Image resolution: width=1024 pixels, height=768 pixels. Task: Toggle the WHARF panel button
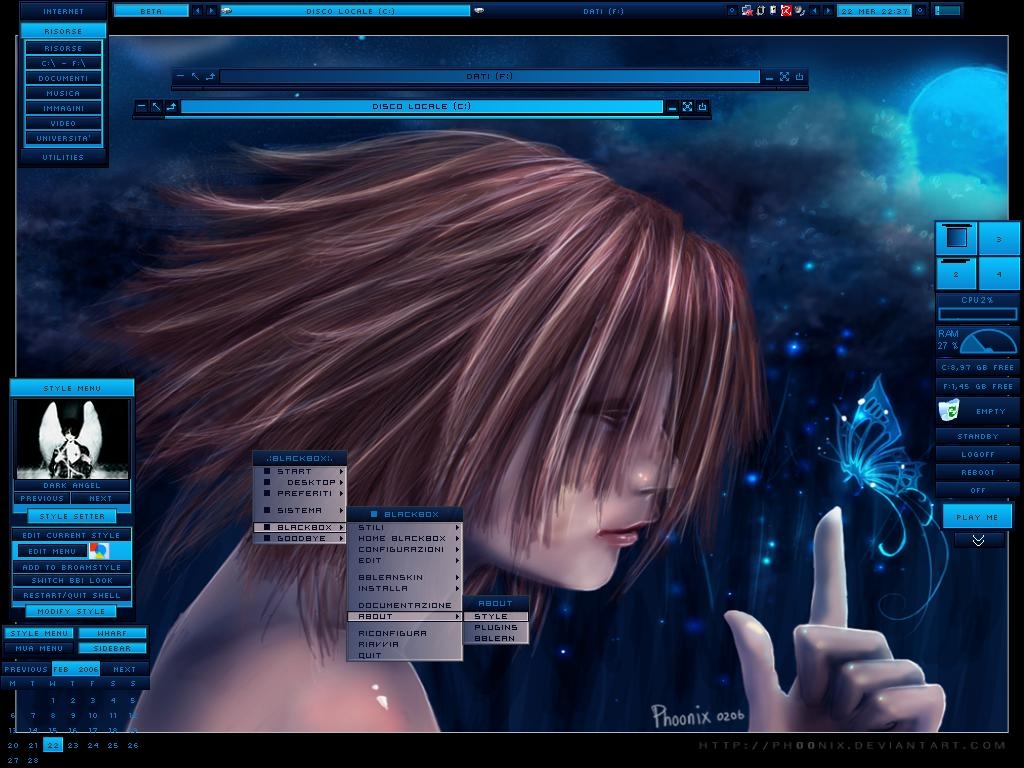[112, 633]
